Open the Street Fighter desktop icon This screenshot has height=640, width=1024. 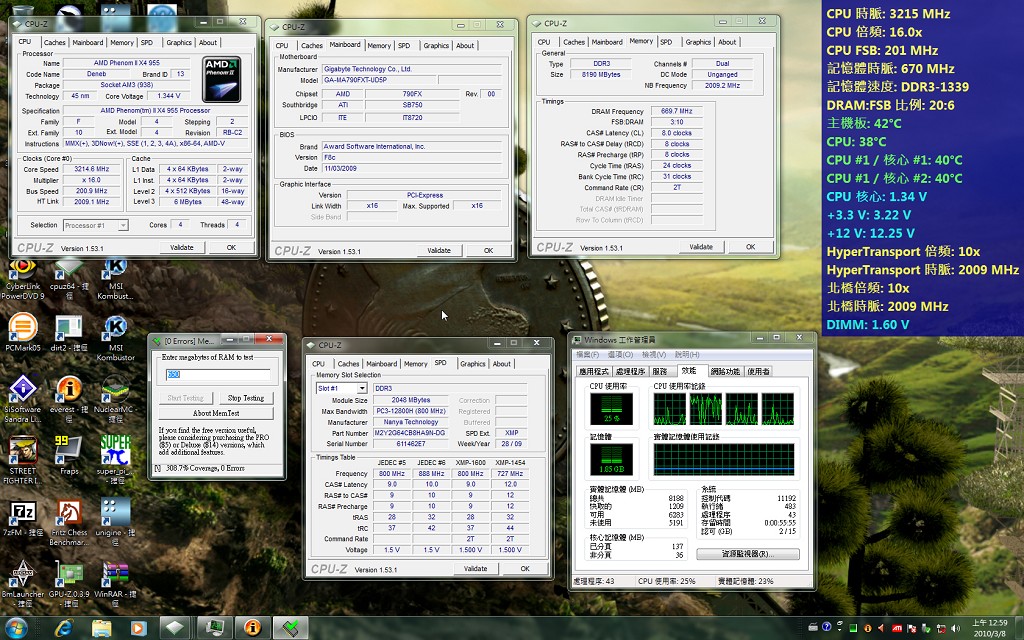22,460
